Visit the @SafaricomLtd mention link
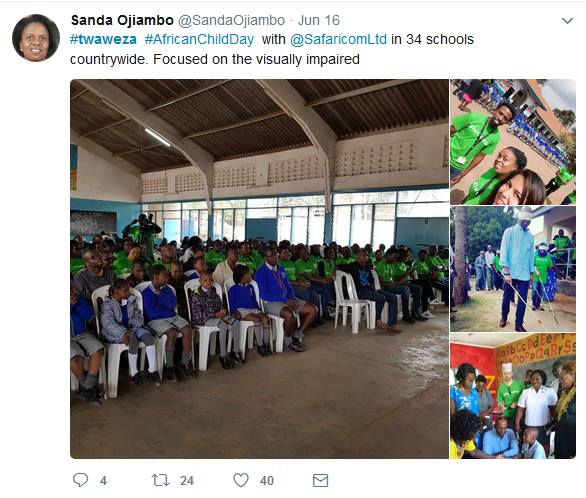Screen dimensions: 586x498 pos(338,39)
